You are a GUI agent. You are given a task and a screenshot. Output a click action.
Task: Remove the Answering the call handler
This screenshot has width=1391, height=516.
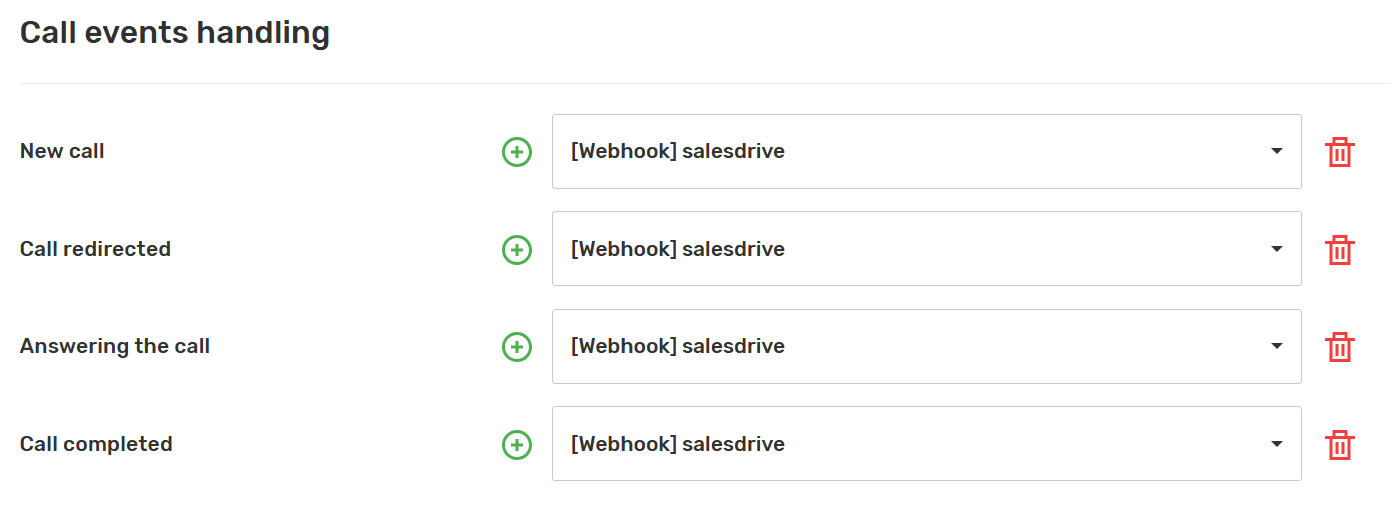1339,347
